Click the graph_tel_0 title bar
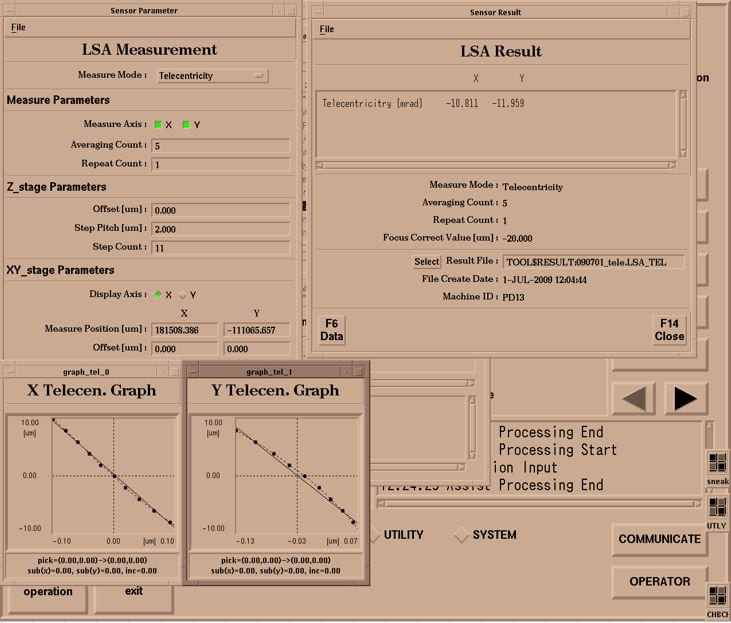Screen dimensions: 731x623 (x=86, y=372)
